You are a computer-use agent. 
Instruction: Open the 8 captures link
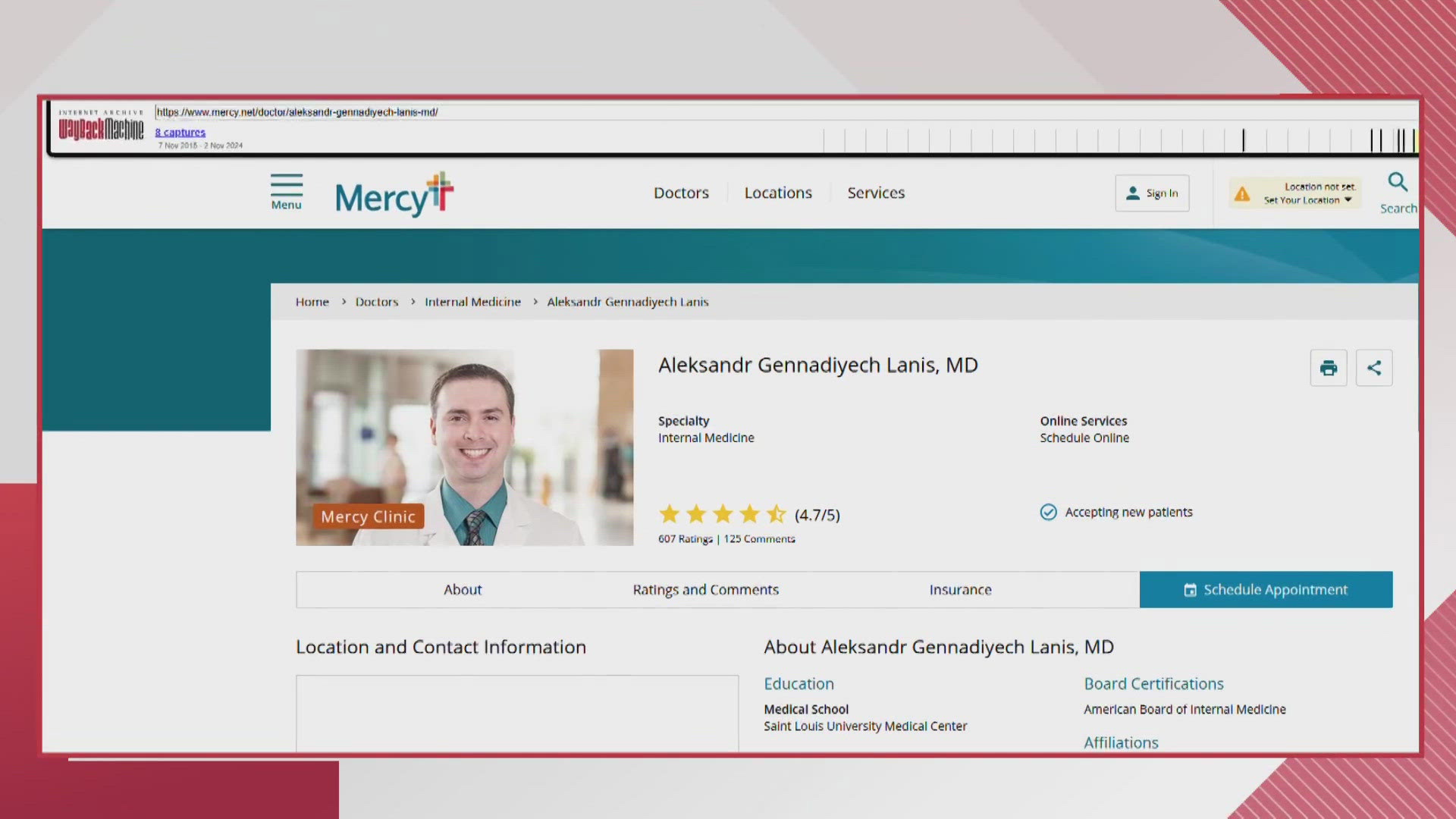tap(180, 132)
